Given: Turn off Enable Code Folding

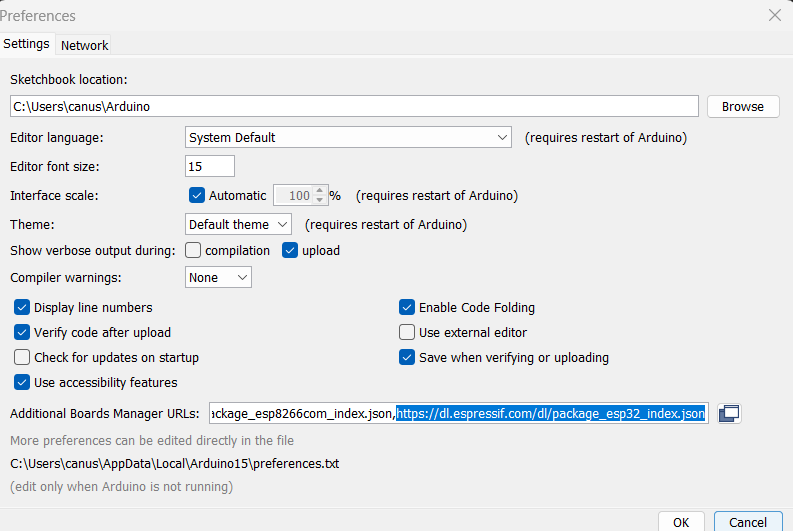Looking at the screenshot, I should [407, 308].
